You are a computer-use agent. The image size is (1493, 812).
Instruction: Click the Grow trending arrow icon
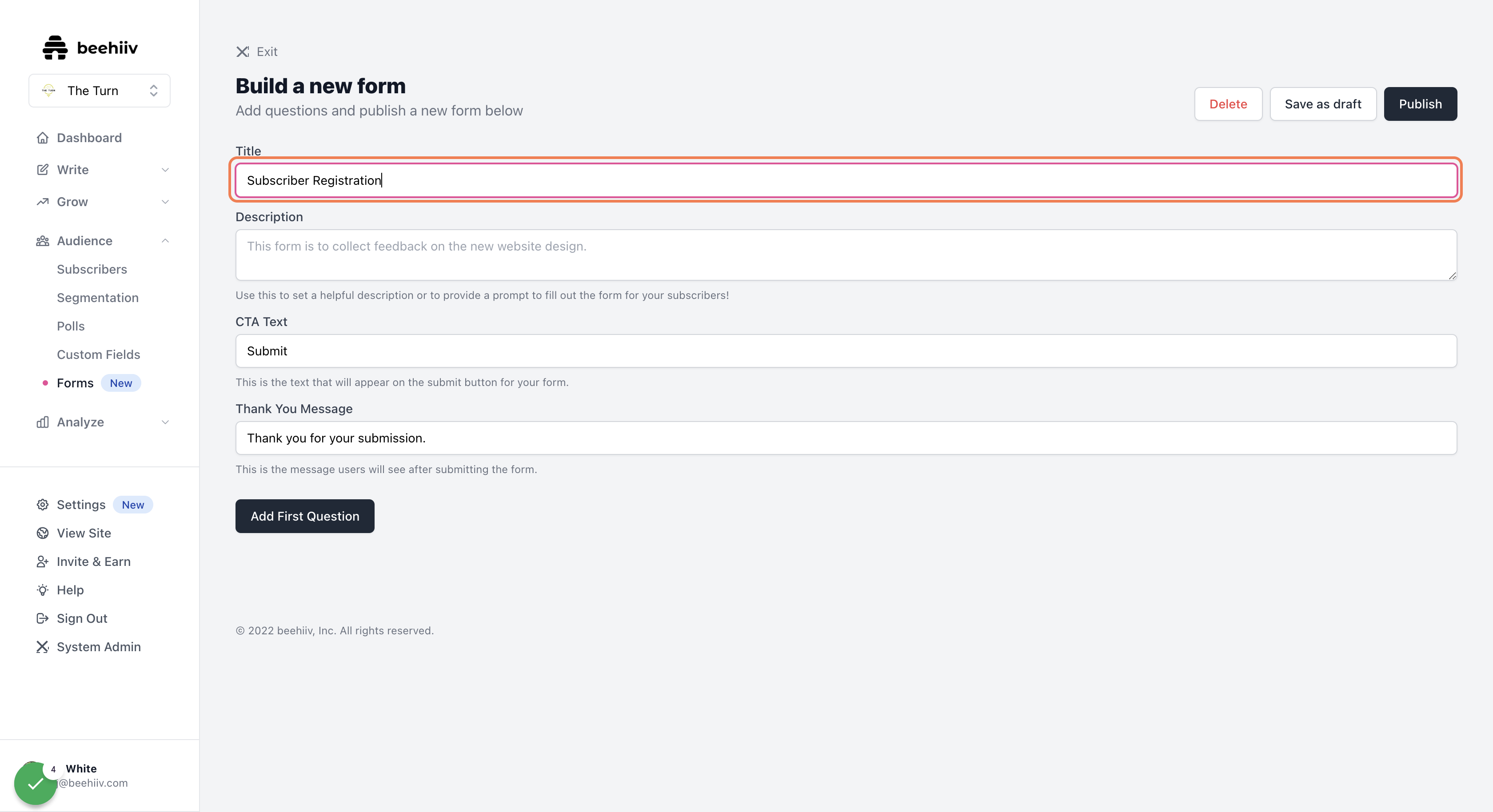tap(42, 202)
